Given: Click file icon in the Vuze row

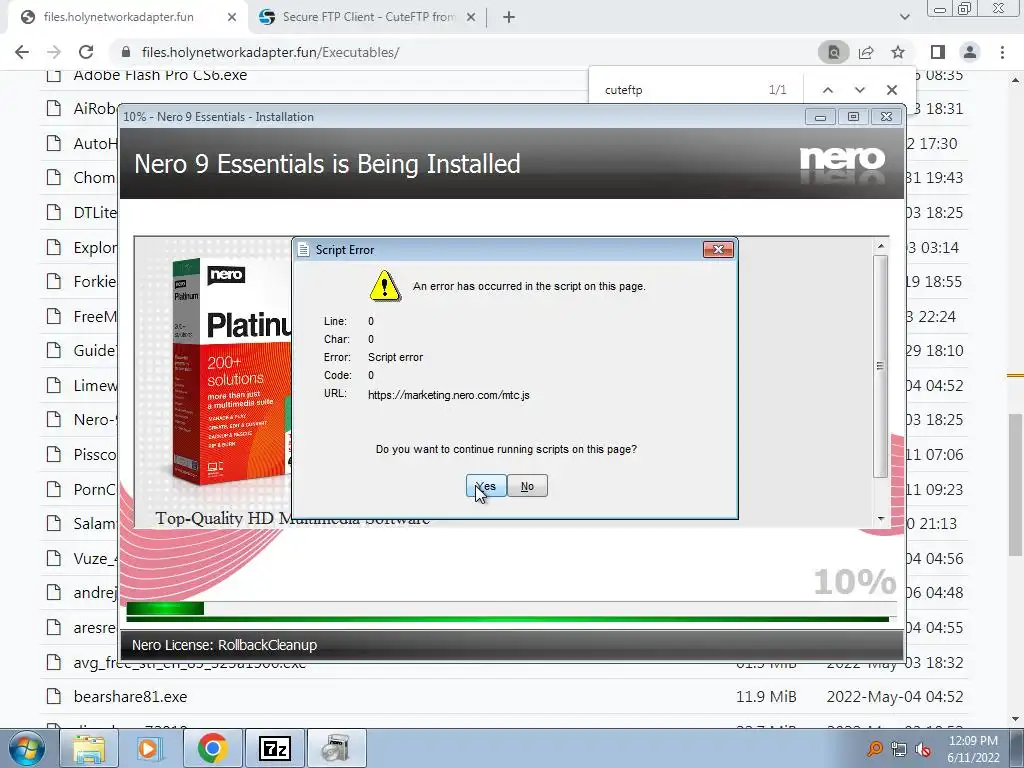Looking at the screenshot, I should pyautogui.click(x=54, y=558).
